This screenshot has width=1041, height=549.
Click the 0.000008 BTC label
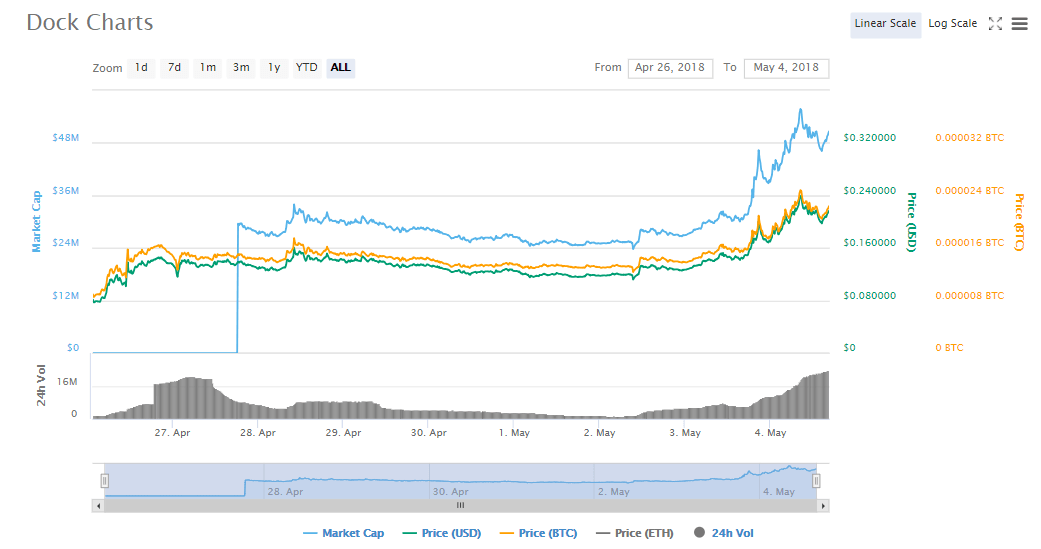coord(970,295)
